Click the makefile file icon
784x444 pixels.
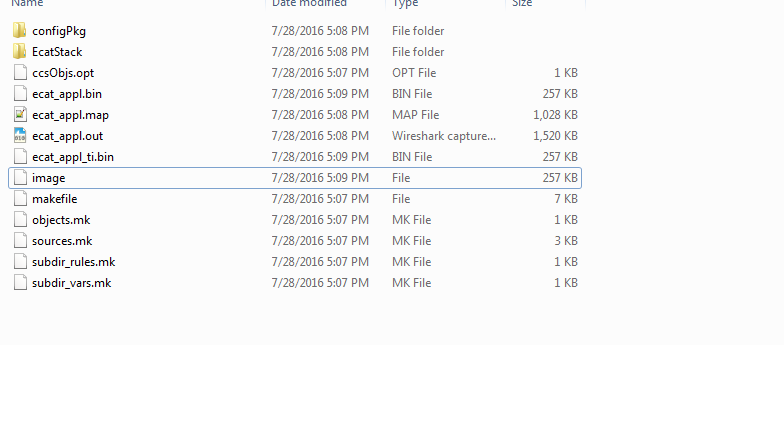click(x=21, y=199)
